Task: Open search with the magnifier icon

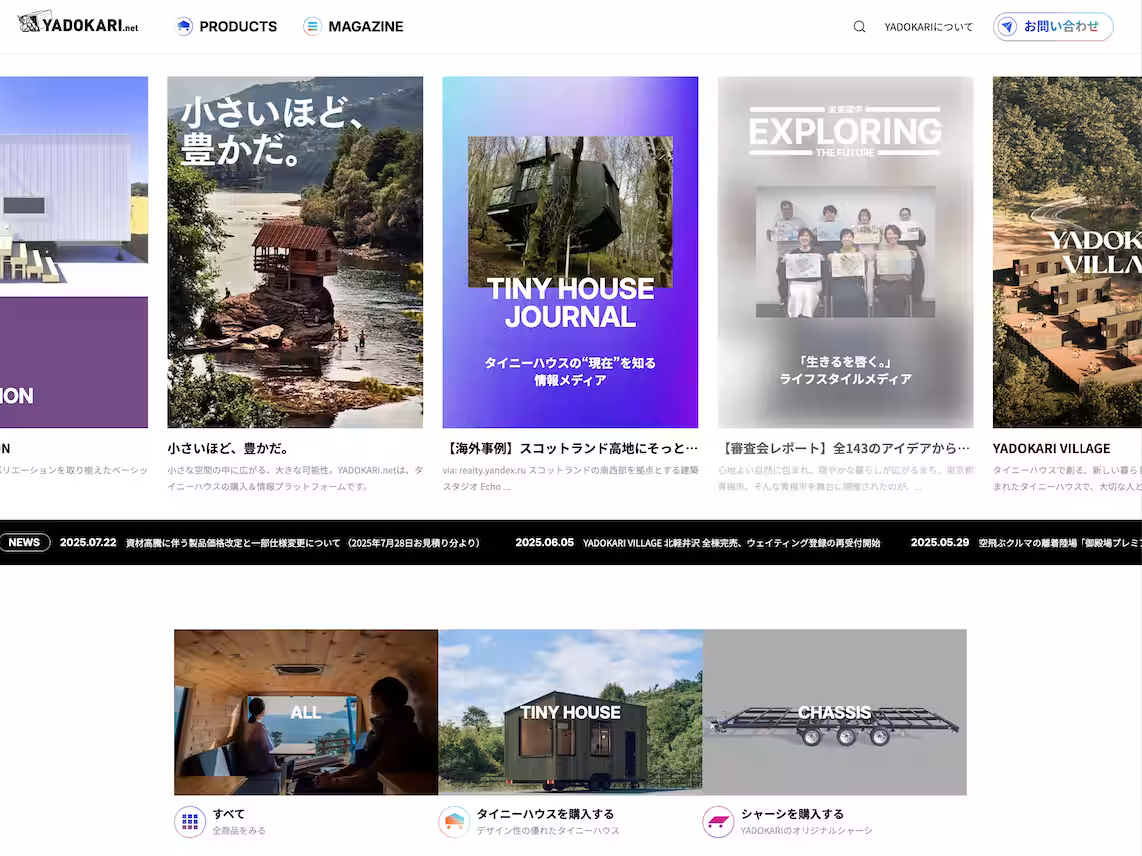Action: tap(859, 27)
